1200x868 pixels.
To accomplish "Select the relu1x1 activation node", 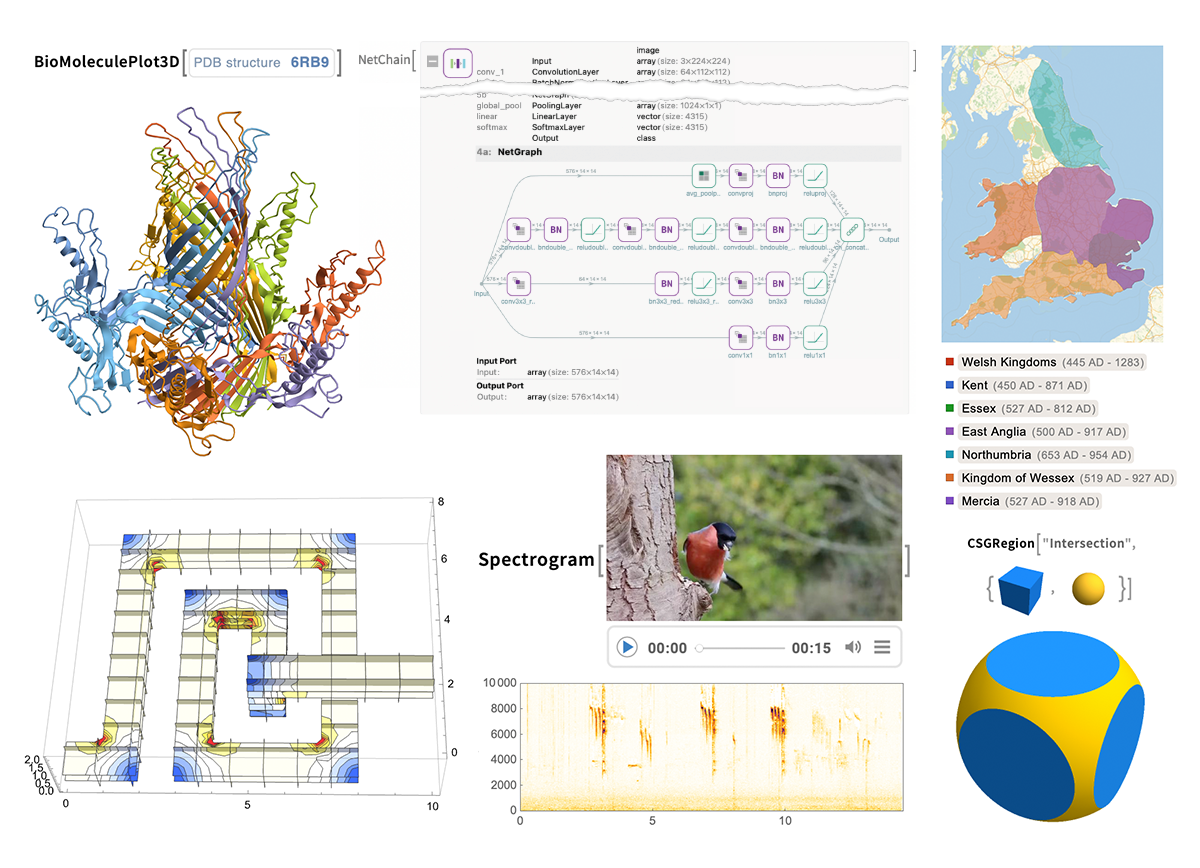I will (x=816, y=338).
